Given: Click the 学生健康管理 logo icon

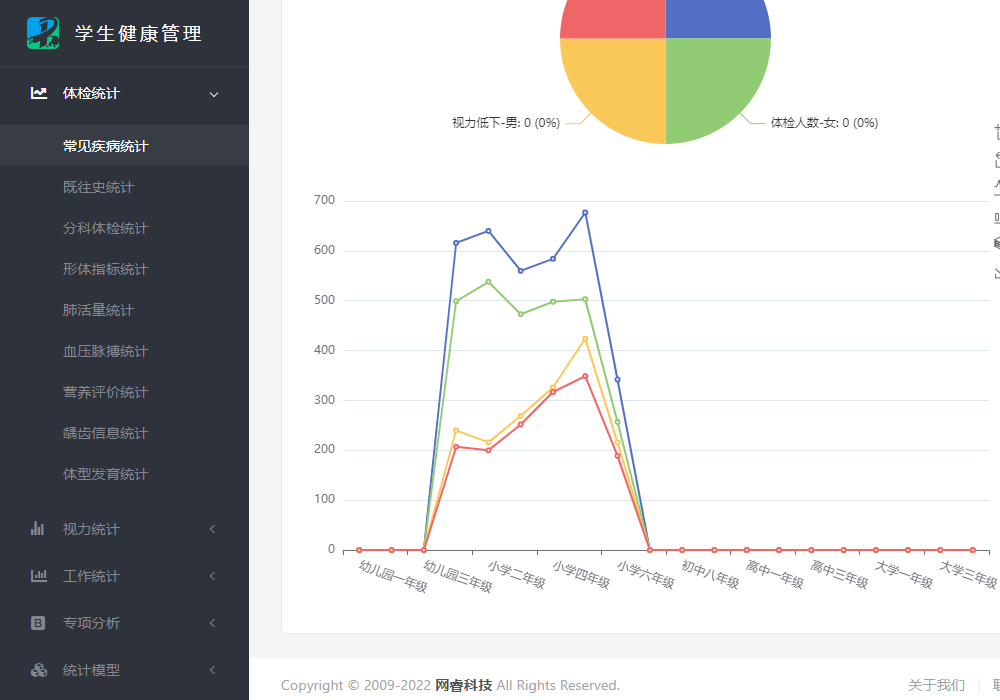Looking at the screenshot, I should [43, 33].
